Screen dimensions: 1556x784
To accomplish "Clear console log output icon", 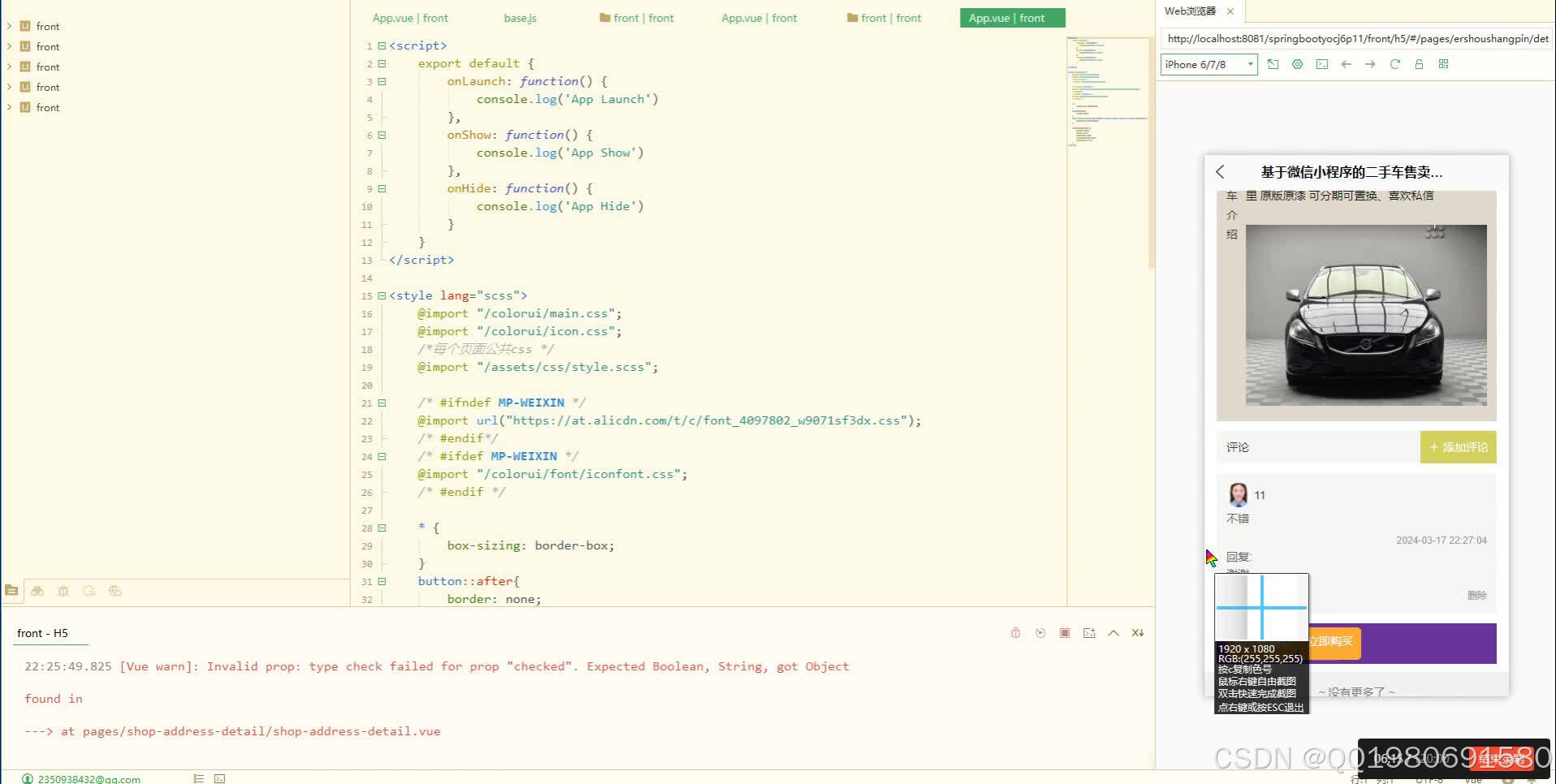I will coord(1138,633).
